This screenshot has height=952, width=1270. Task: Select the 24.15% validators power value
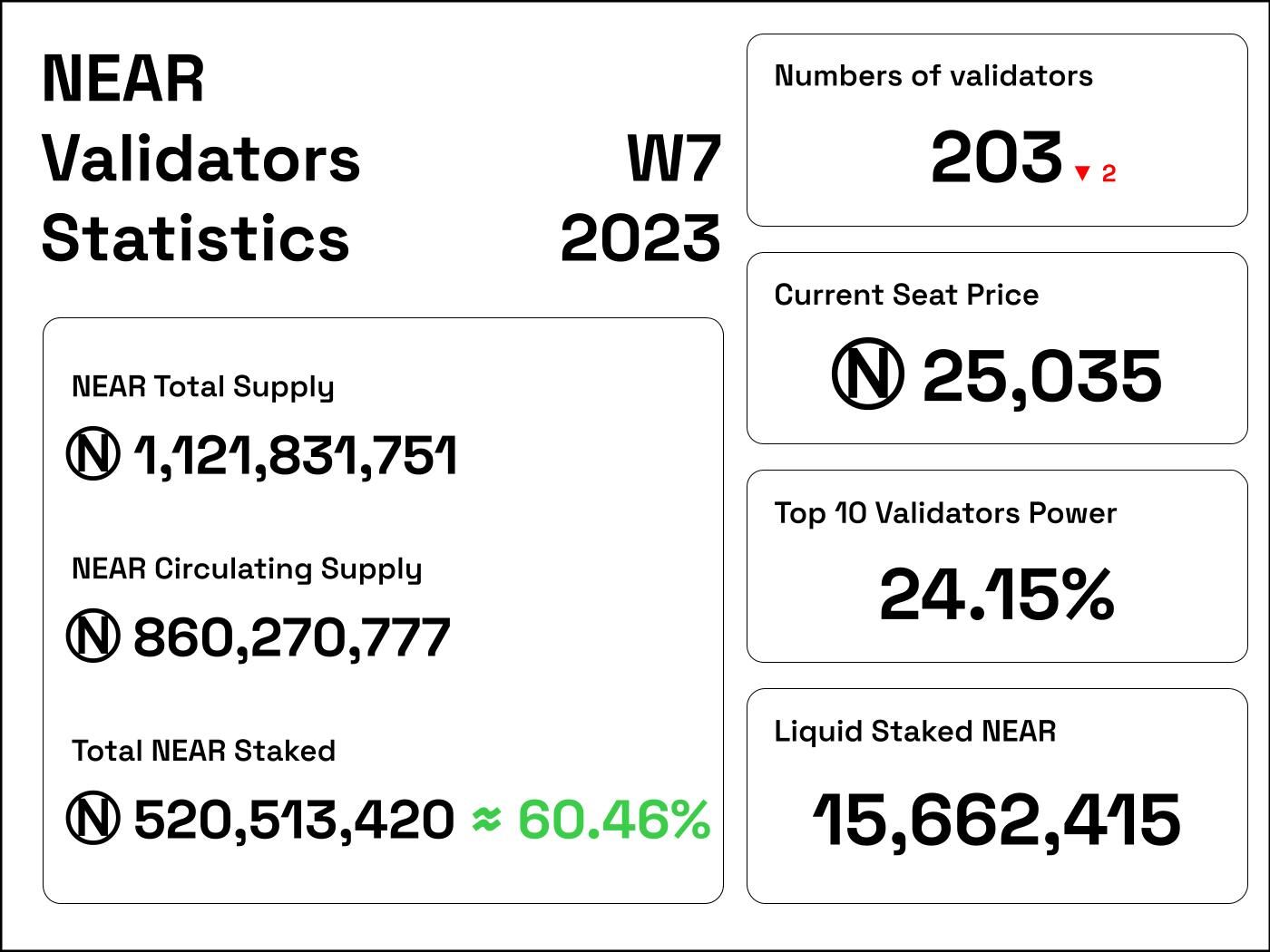(996, 595)
